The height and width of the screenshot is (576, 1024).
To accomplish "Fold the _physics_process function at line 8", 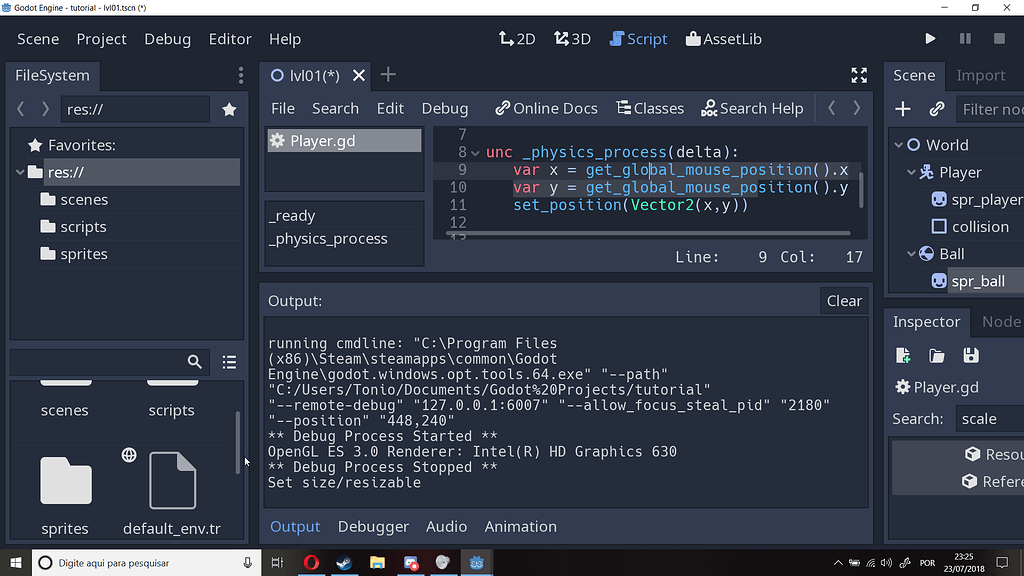I will pos(475,153).
